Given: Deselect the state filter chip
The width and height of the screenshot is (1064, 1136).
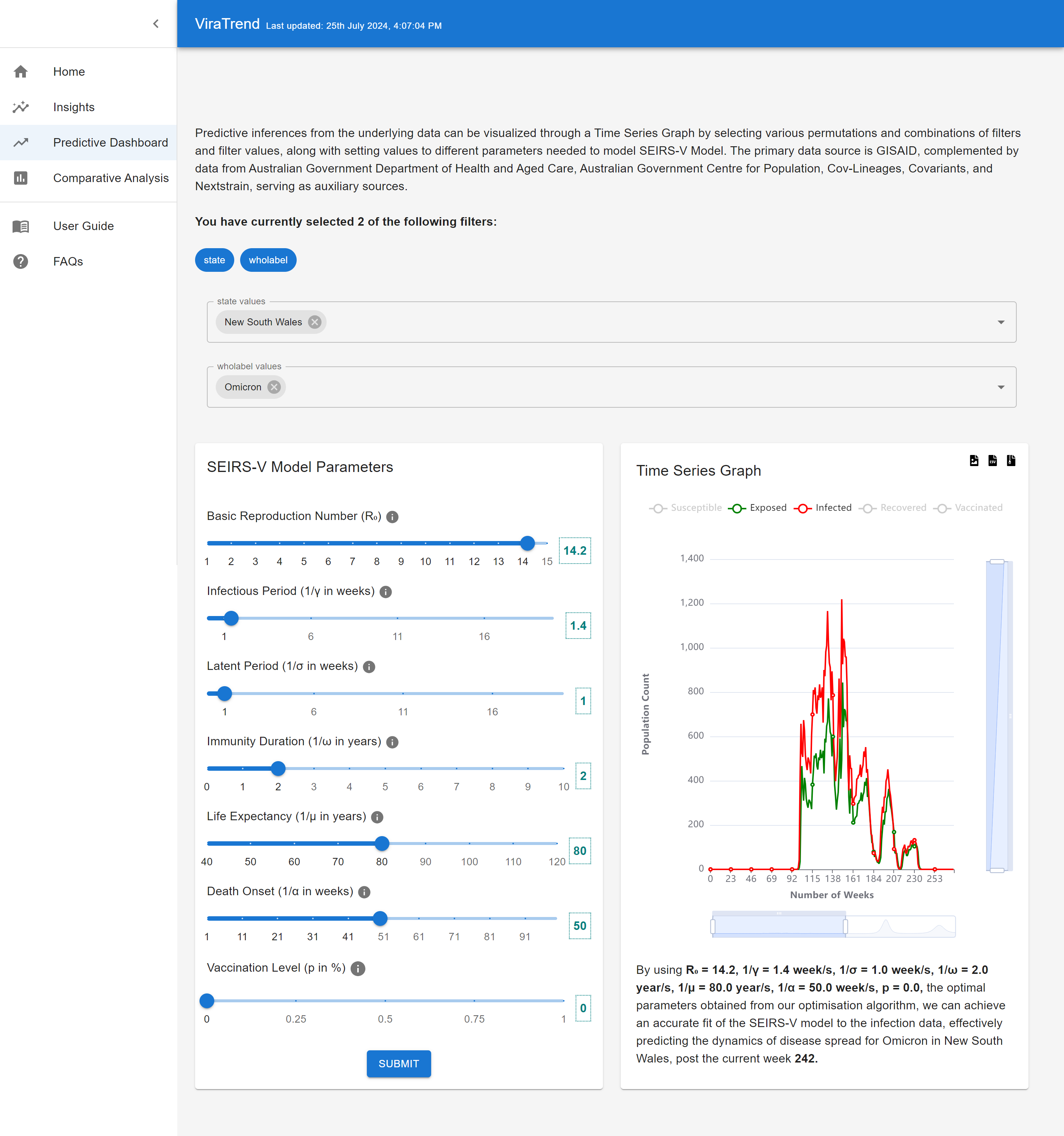Looking at the screenshot, I should click(x=214, y=260).
